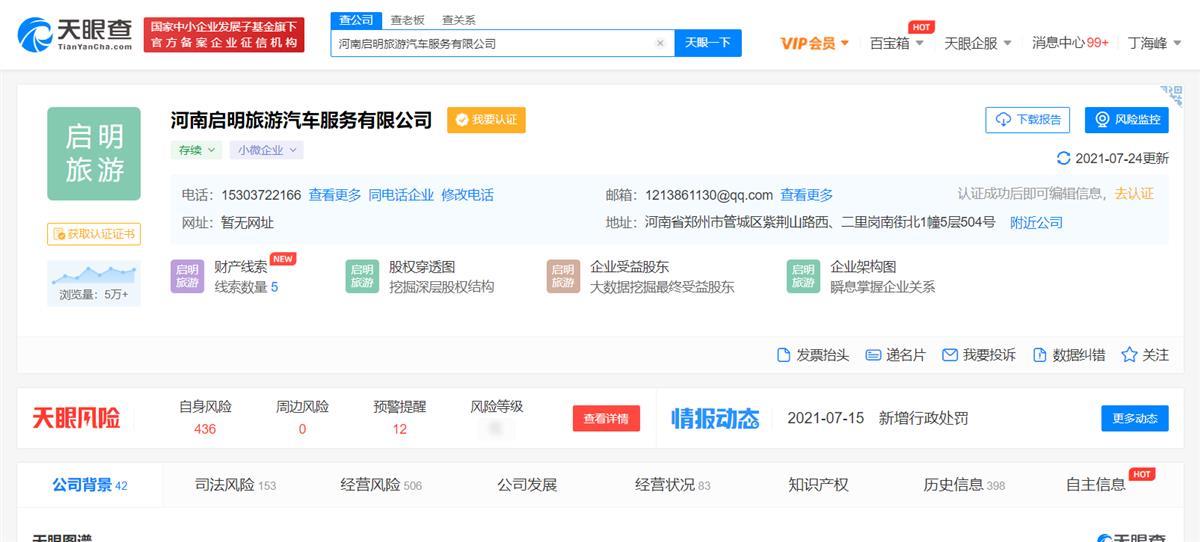The width and height of the screenshot is (1200, 542).
Task: Click the 天眼一下 search button
Action: click(x=708, y=43)
